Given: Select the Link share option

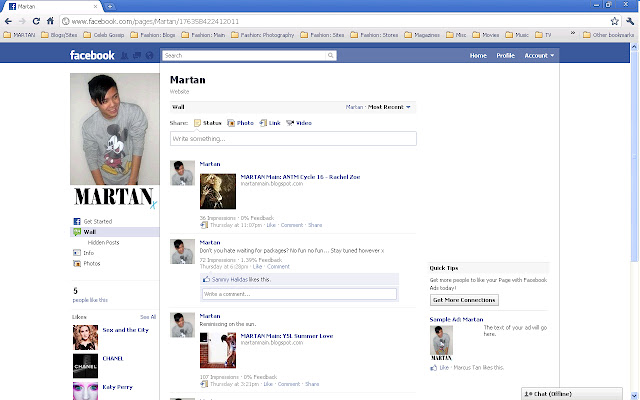Looking at the screenshot, I should (270, 123).
